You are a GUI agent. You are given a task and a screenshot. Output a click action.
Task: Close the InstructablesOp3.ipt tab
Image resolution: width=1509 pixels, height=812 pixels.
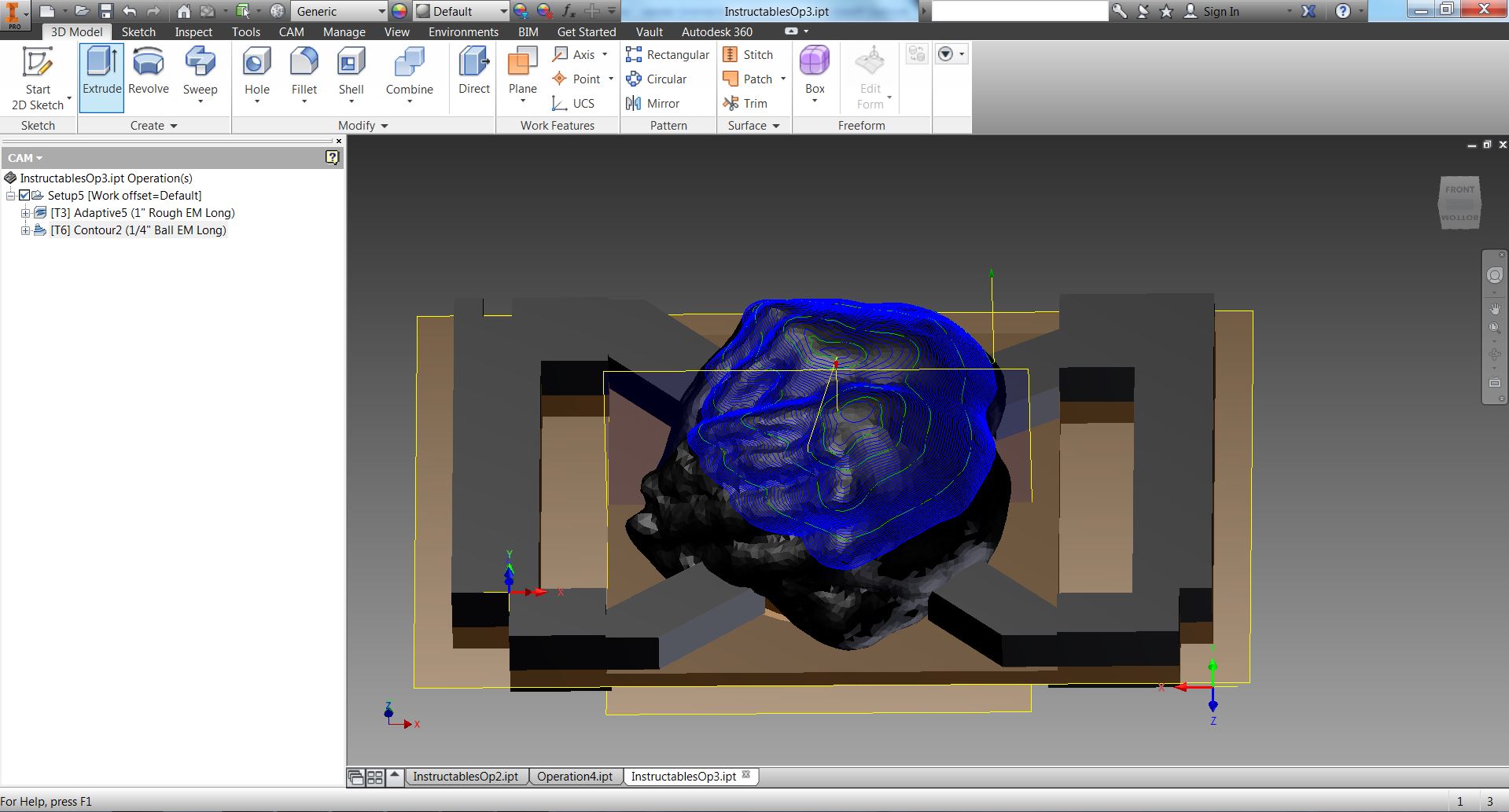pyautogui.click(x=746, y=775)
